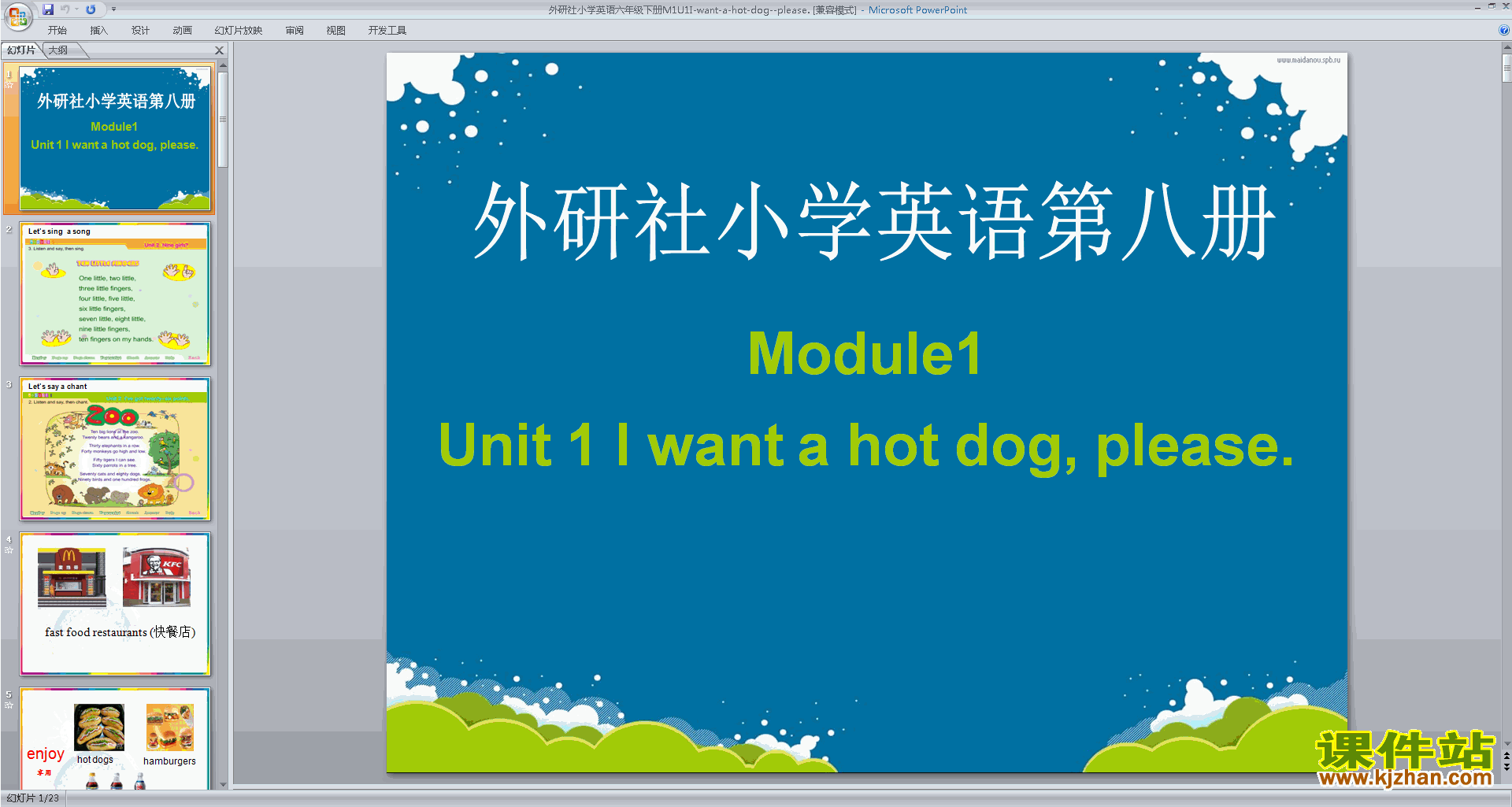The width and height of the screenshot is (1512, 807).
Task: Restore down the PowerPoint window
Action: [x=1492, y=6]
